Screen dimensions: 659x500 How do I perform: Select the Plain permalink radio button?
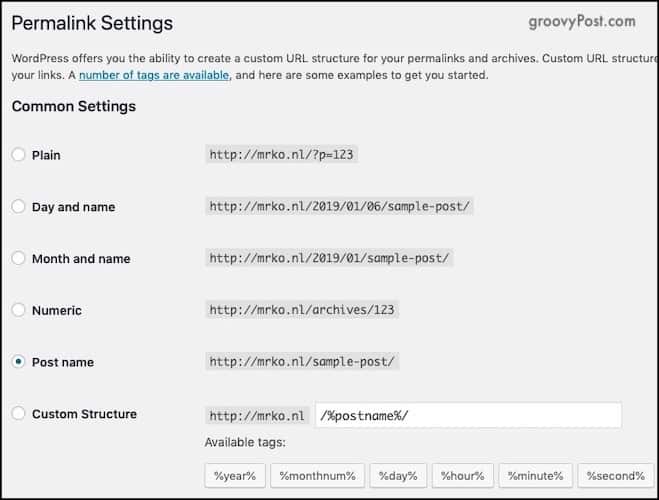18,155
